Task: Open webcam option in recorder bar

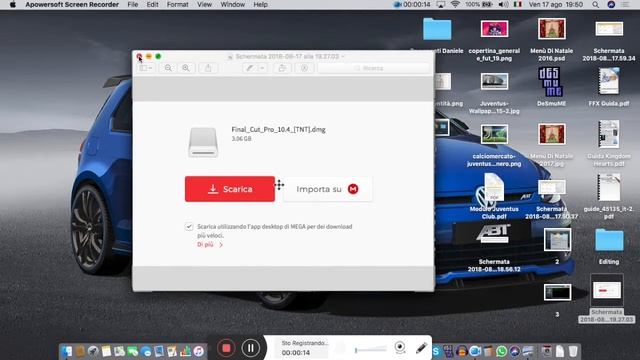Action: [400, 347]
